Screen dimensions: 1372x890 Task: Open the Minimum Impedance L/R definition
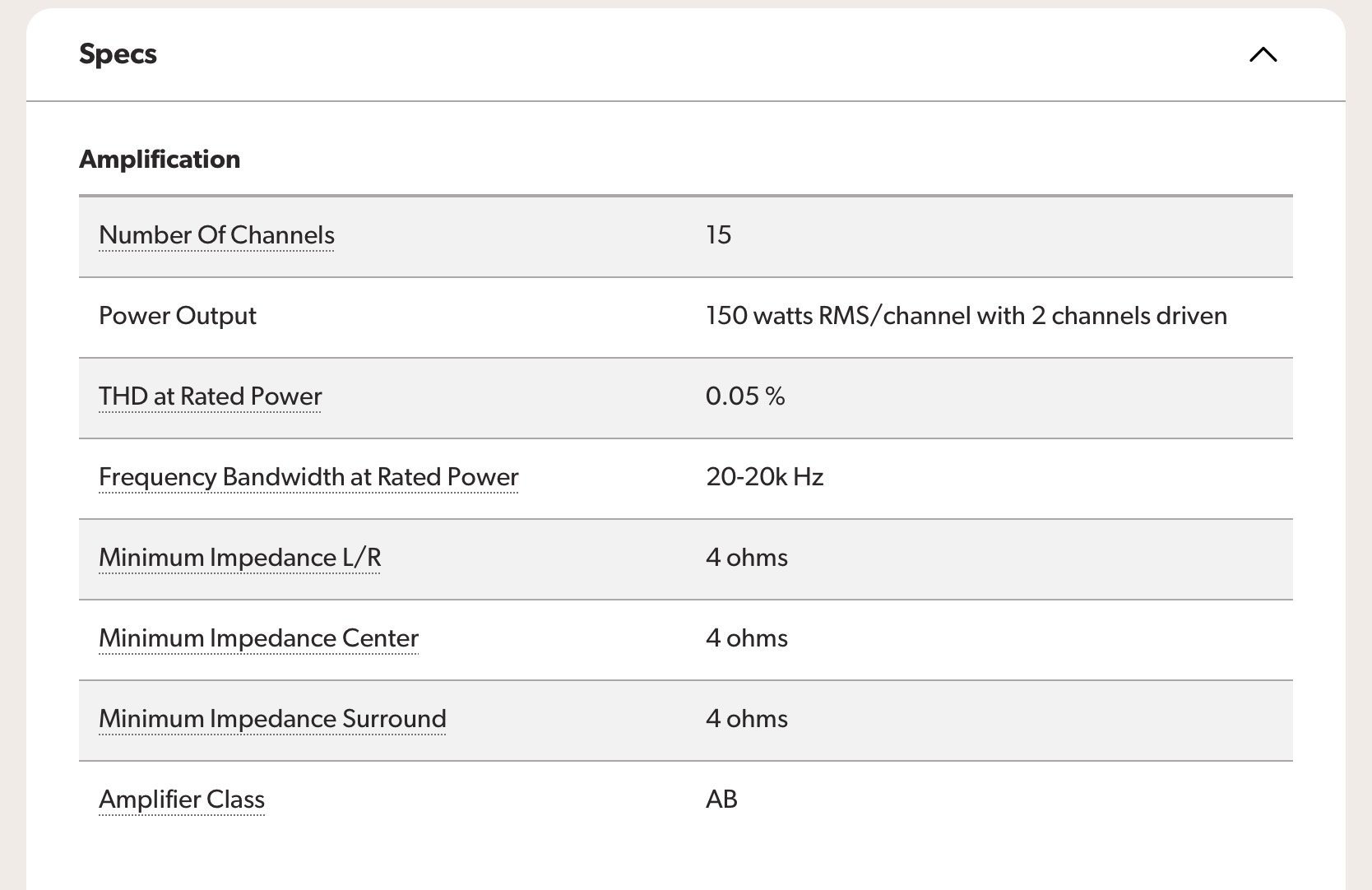coord(239,558)
